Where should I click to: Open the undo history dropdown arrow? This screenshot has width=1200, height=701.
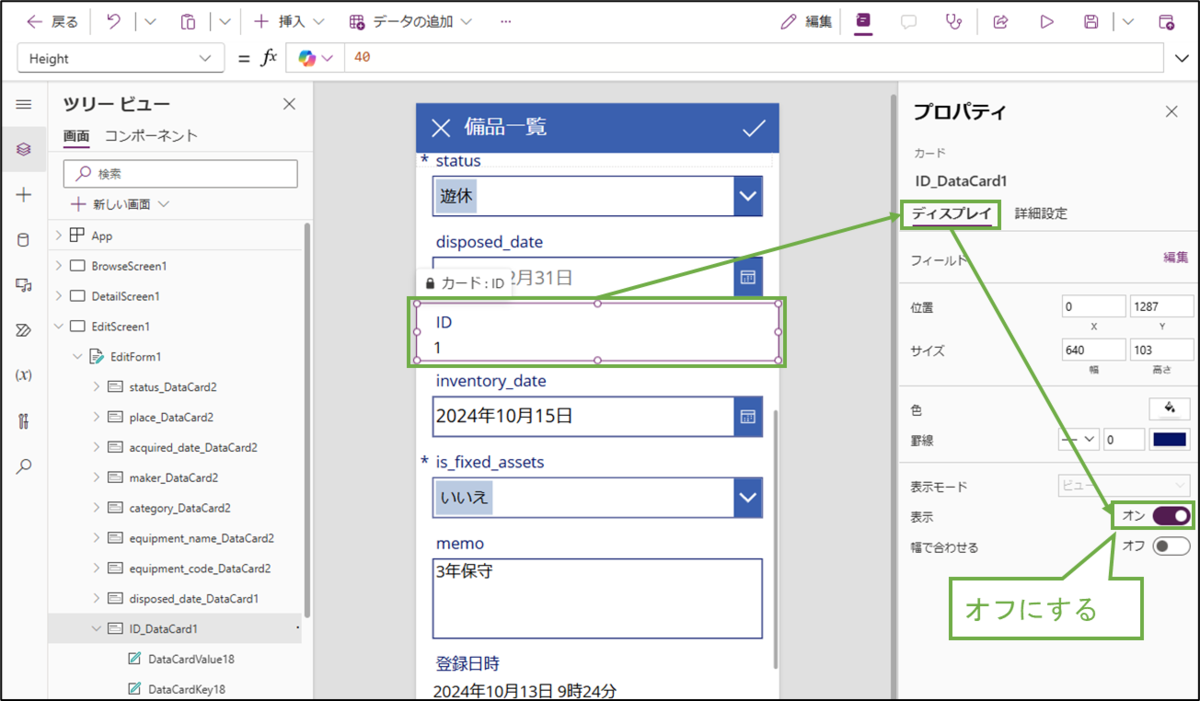pos(150,21)
